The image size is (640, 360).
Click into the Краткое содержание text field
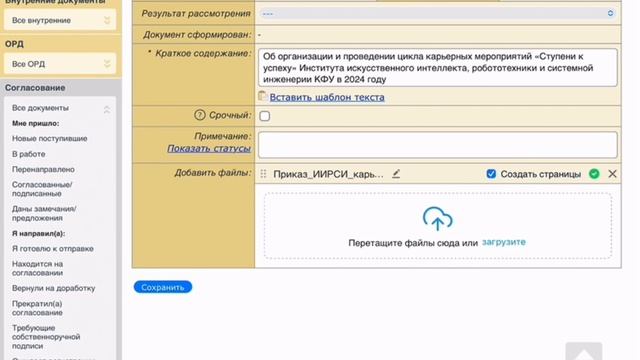438,68
